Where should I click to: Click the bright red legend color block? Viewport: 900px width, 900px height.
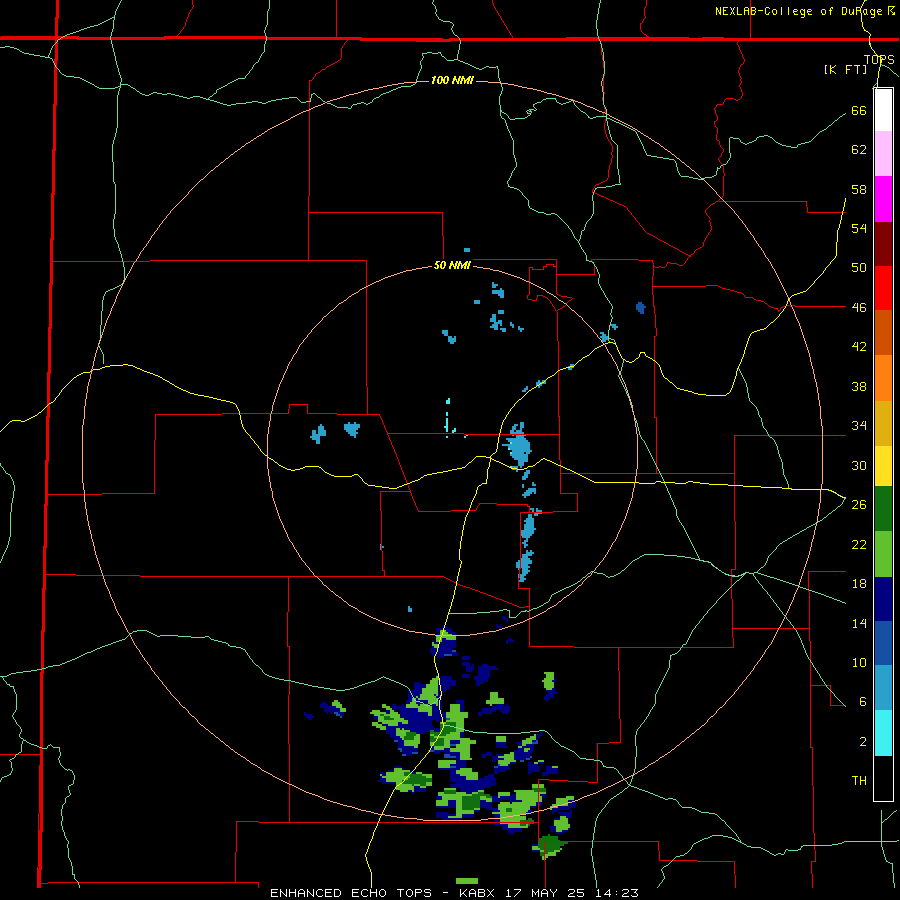pyautogui.click(x=883, y=288)
